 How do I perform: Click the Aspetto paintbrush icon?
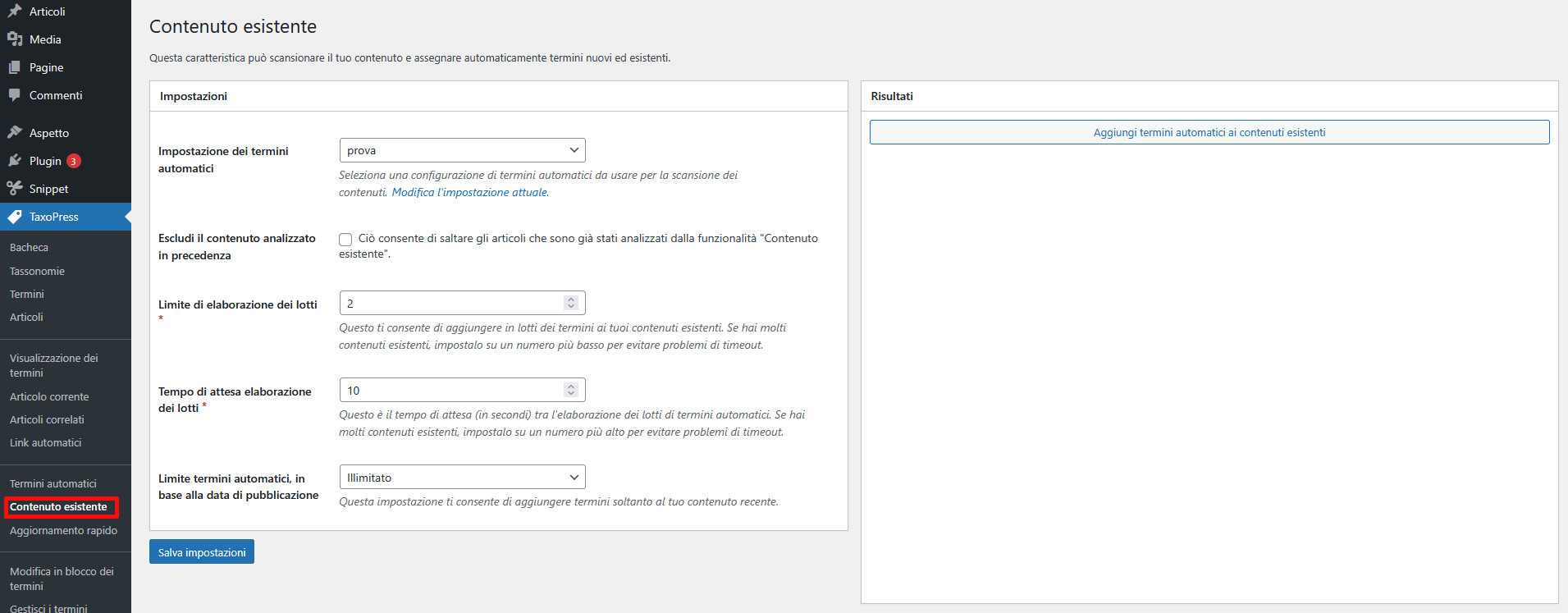point(15,133)
